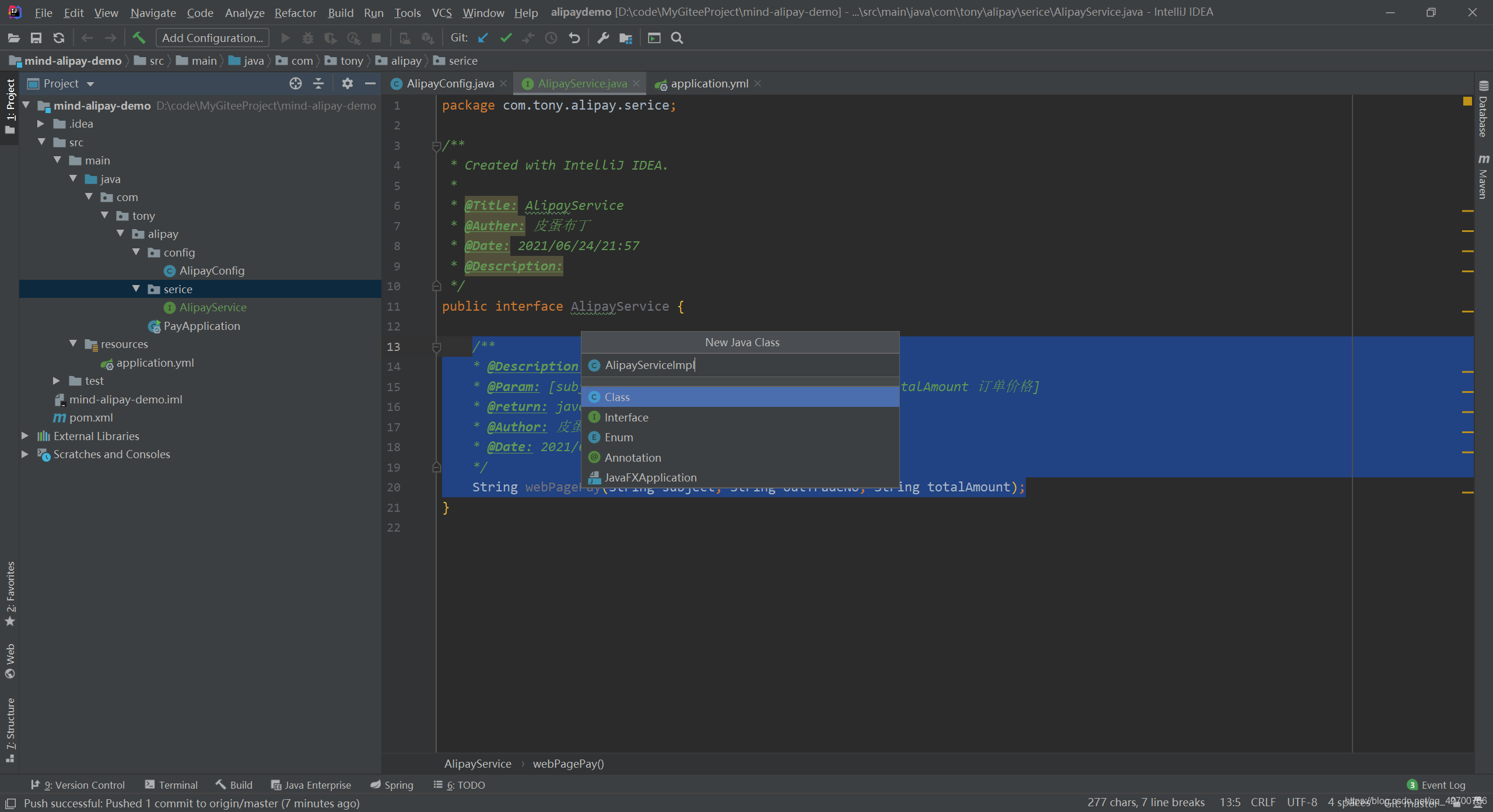Screen dimensions: 1493x812
Task: Click the class name input field
Action: [740, 365]
